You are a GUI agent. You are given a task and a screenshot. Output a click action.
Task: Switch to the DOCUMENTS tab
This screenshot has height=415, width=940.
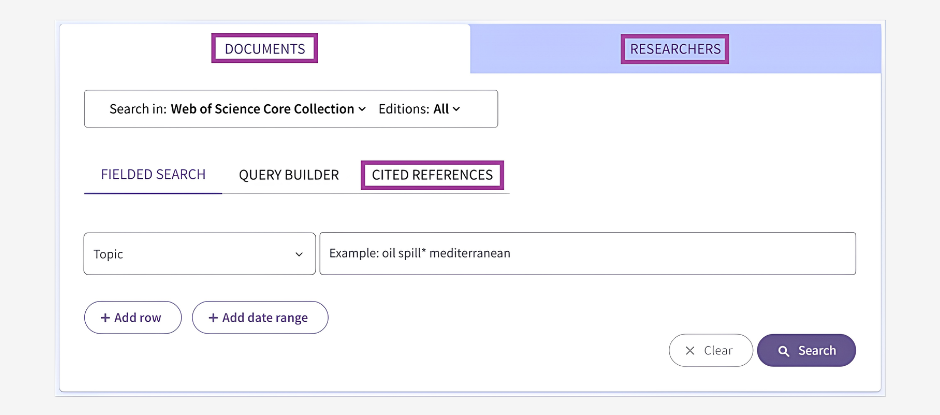tap(264, 49)
